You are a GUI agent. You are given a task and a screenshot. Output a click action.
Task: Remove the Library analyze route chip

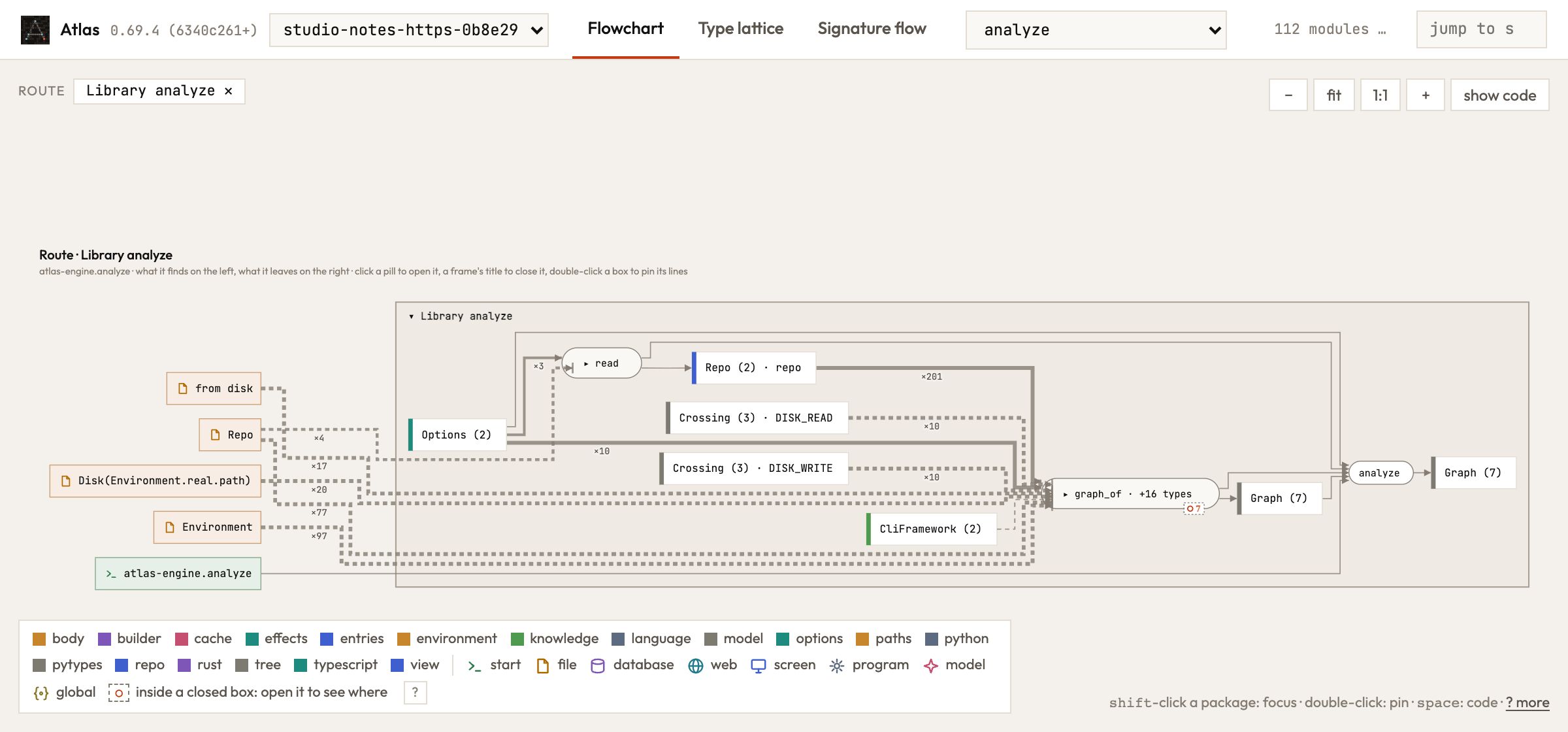229,91
